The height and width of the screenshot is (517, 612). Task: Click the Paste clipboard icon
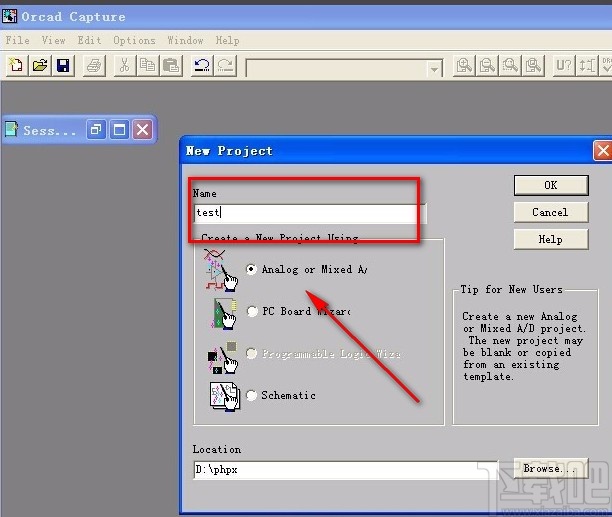(171, 65)
